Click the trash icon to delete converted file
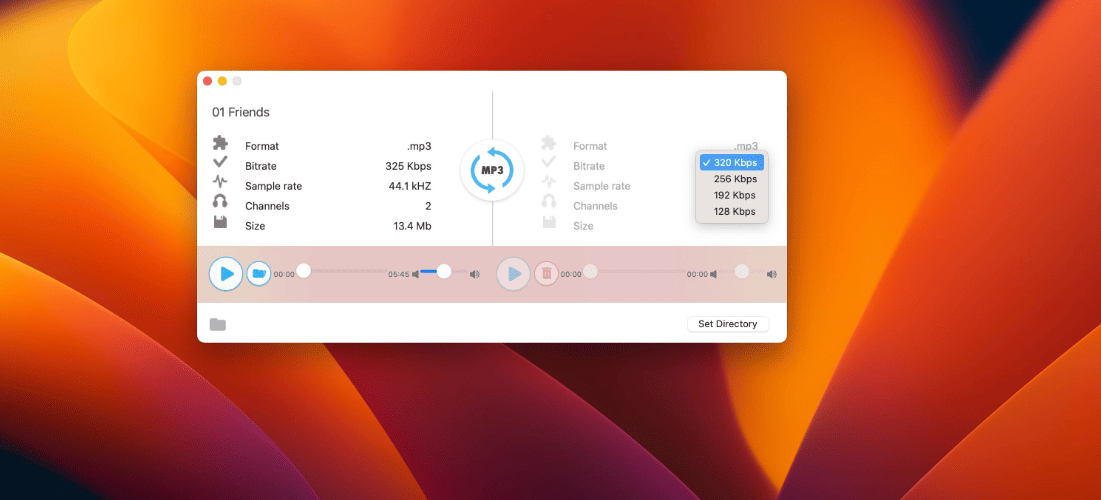1101x500 pixels. point(547,274)
